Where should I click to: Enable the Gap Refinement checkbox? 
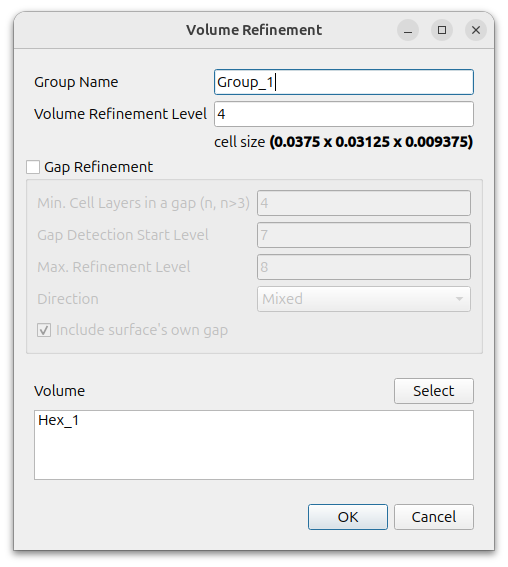33,167
